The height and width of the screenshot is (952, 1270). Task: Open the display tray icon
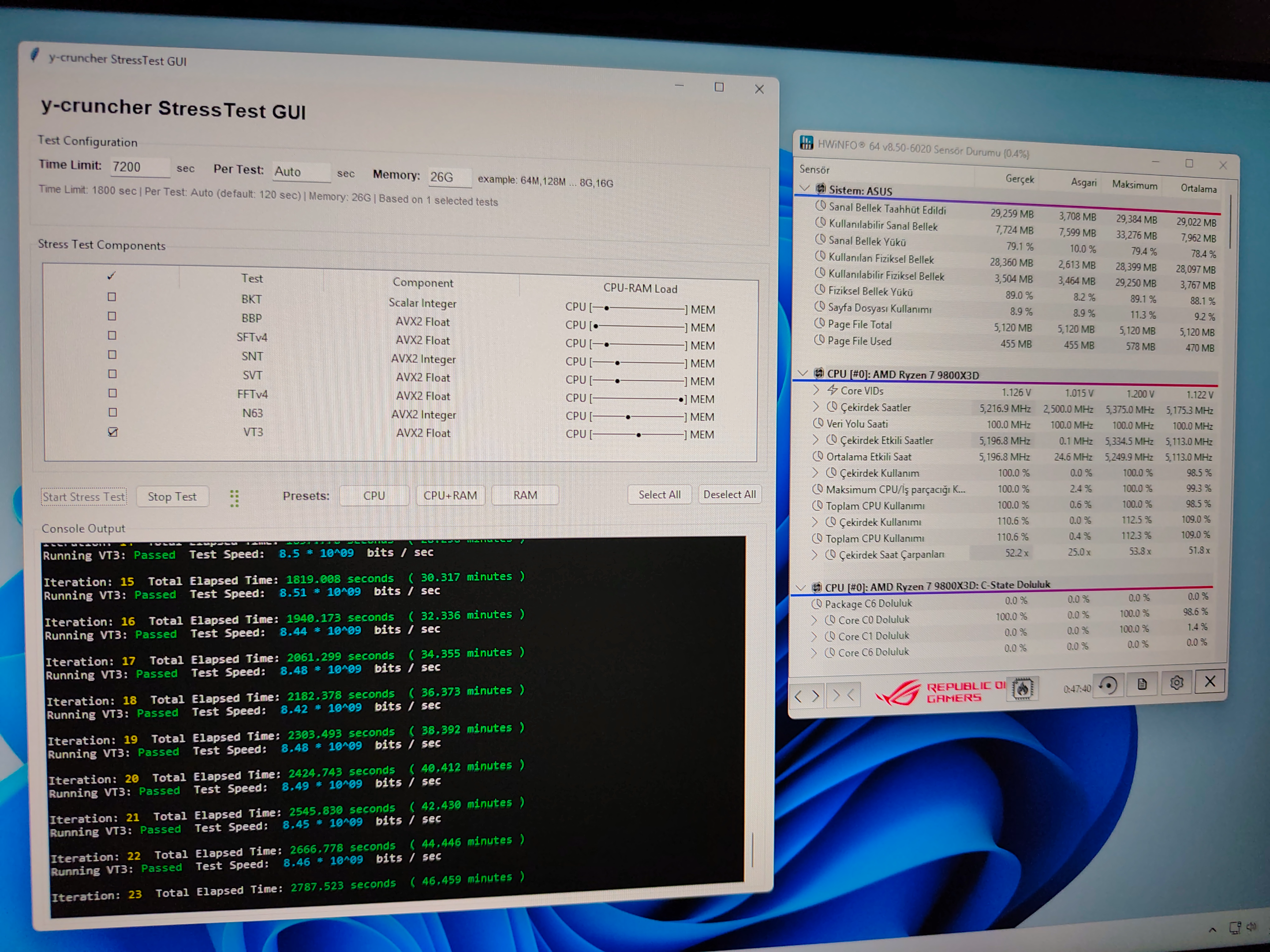tap(1235, 927)
